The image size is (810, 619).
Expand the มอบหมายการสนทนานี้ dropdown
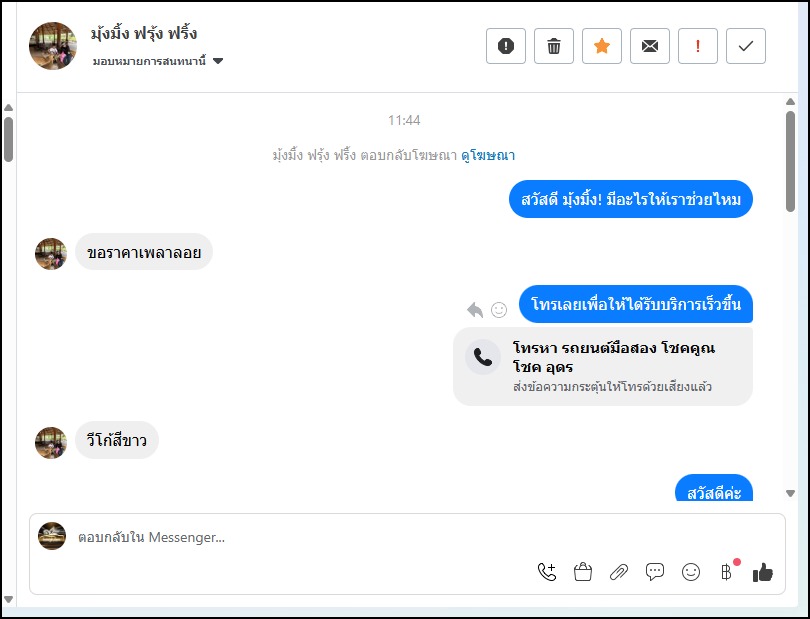[218, 61]
